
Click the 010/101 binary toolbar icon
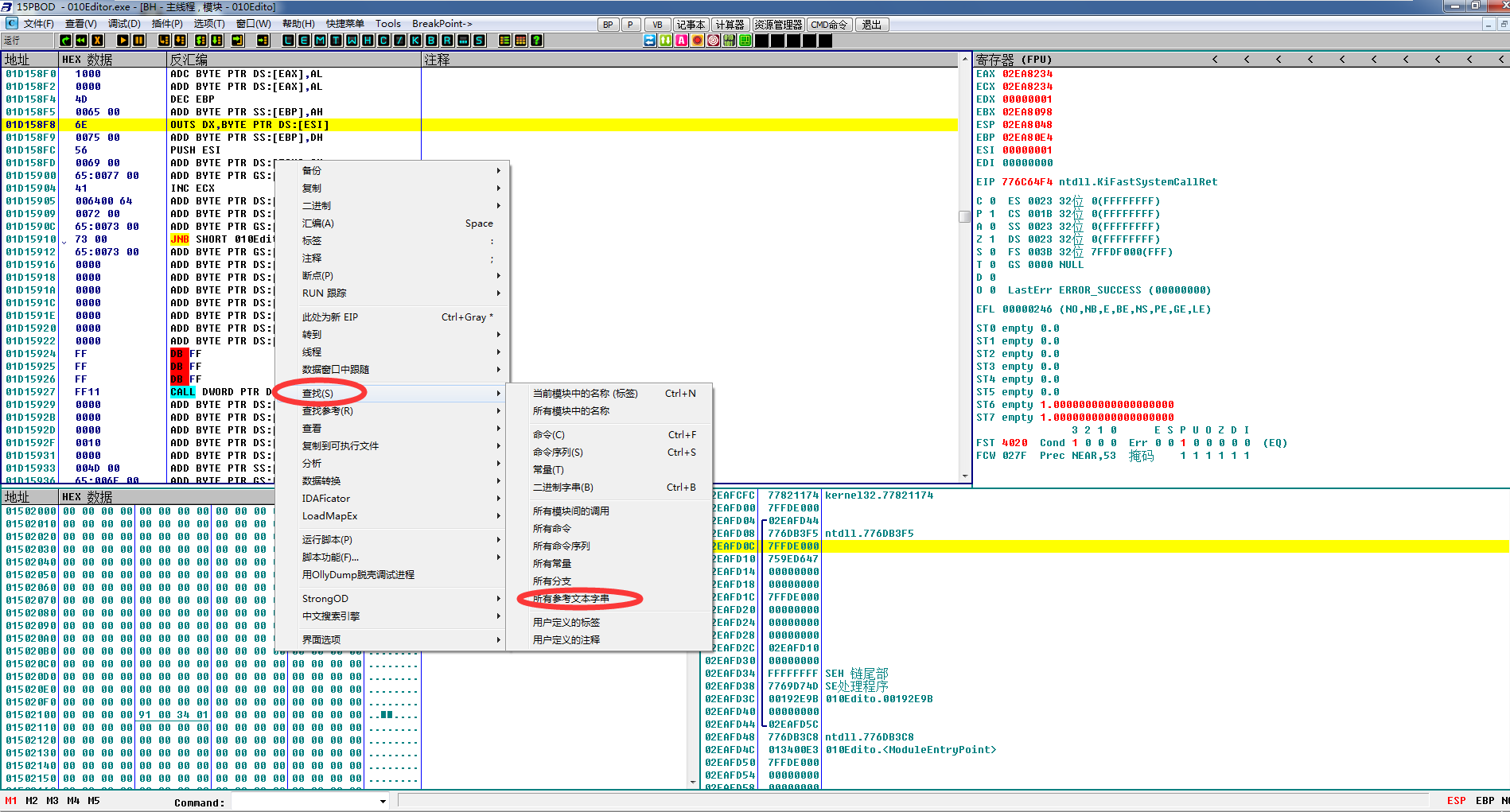coord(730,40)
